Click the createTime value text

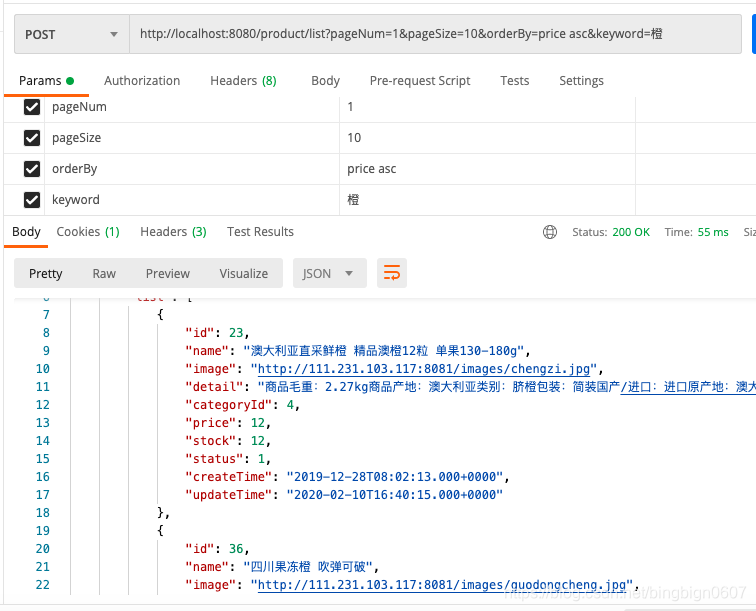click(395, 476)
